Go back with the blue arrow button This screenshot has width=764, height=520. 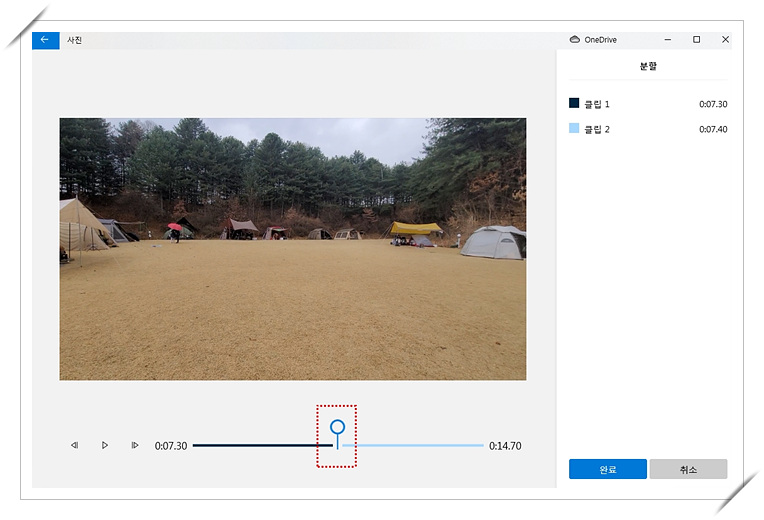point(46,40)
